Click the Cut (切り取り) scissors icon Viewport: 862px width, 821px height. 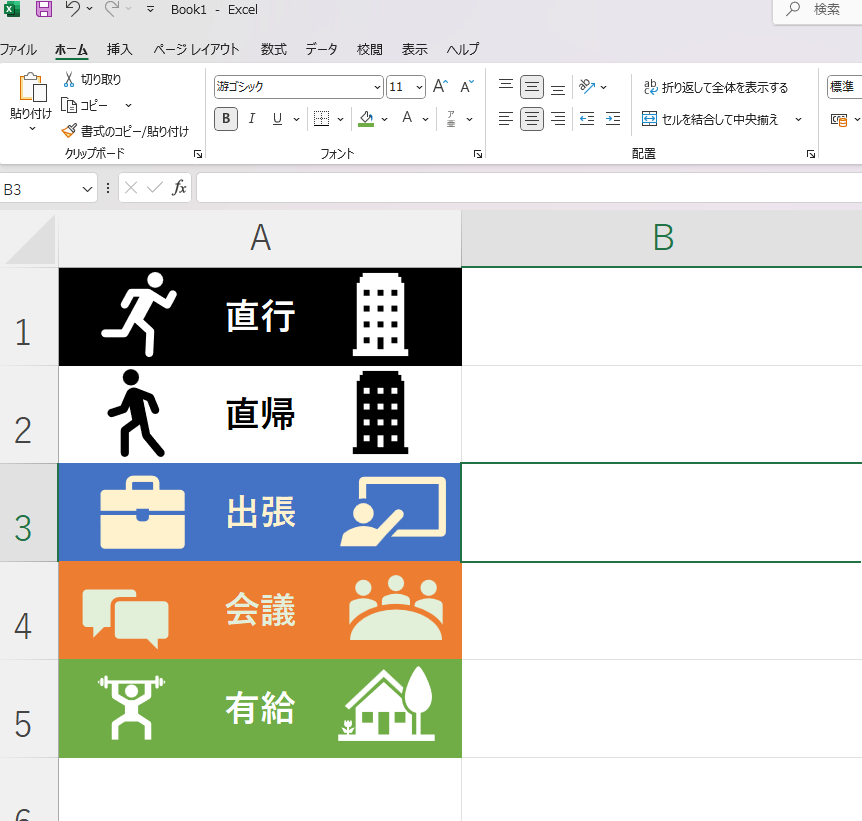(69, 79)
